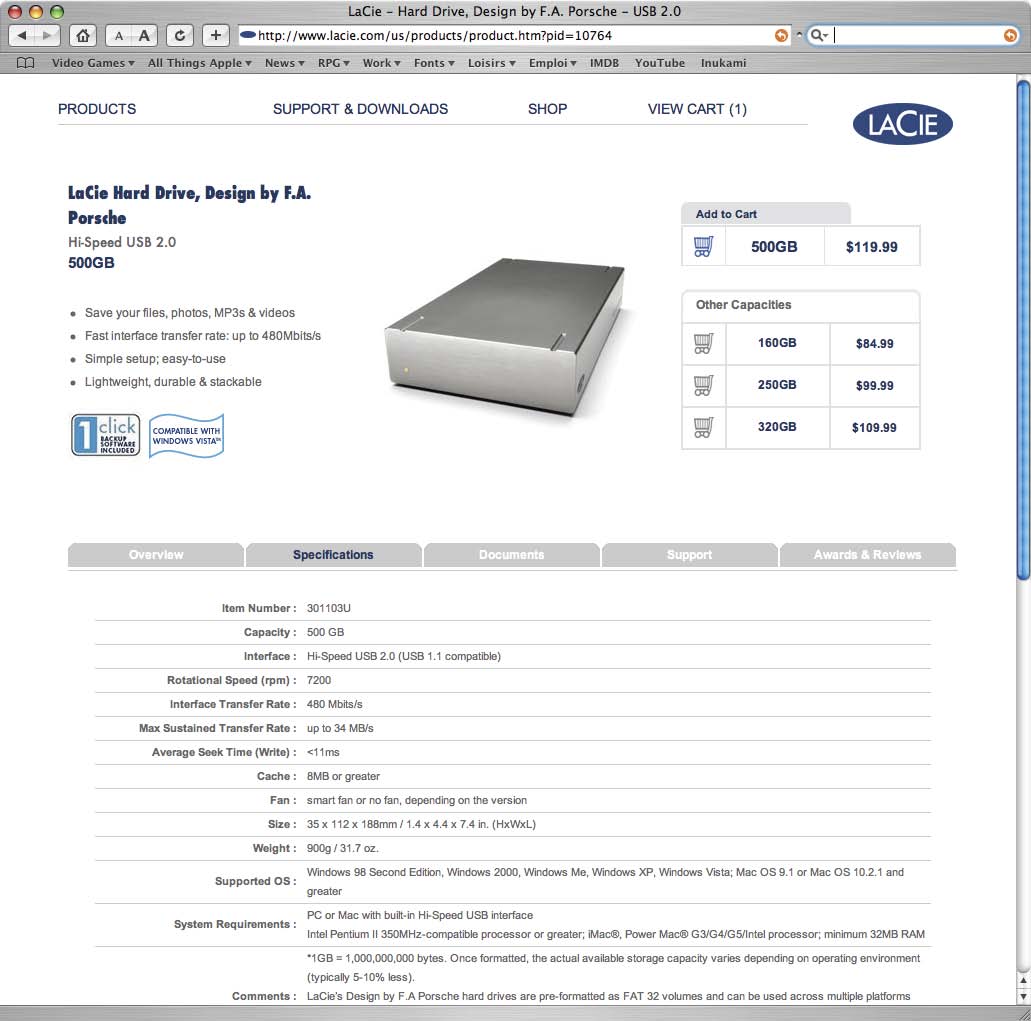Switch to the Support tab

[689, 555]
